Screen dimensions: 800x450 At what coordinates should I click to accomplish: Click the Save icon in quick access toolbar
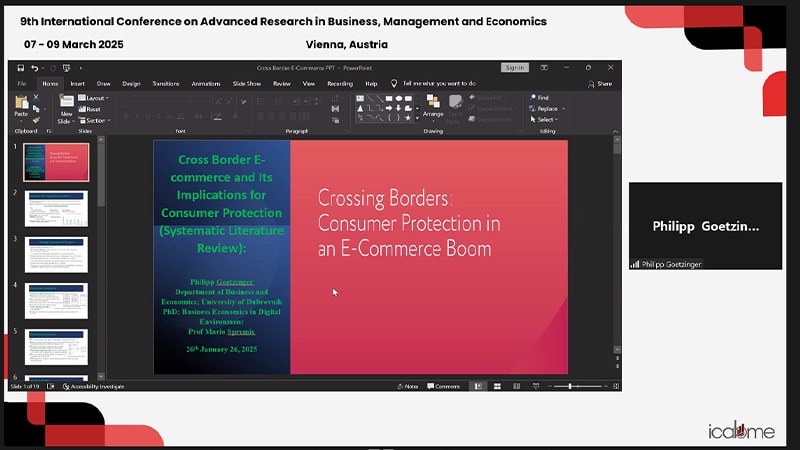point(20,68)
